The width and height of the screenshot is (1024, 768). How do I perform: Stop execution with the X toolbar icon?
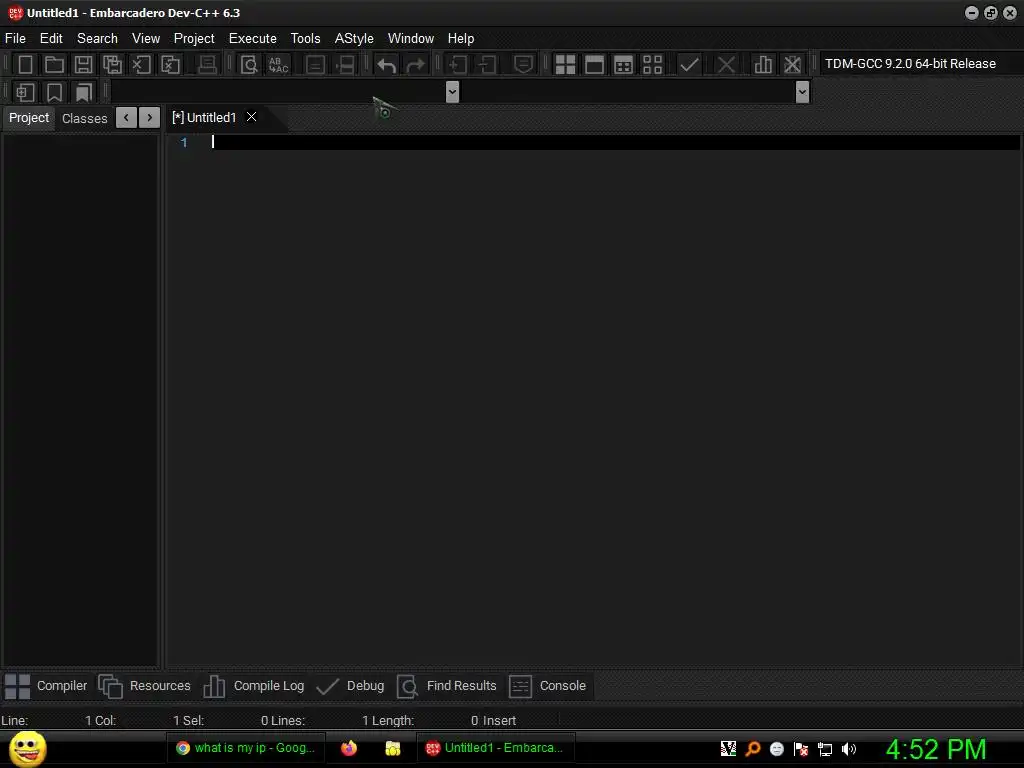726,64
